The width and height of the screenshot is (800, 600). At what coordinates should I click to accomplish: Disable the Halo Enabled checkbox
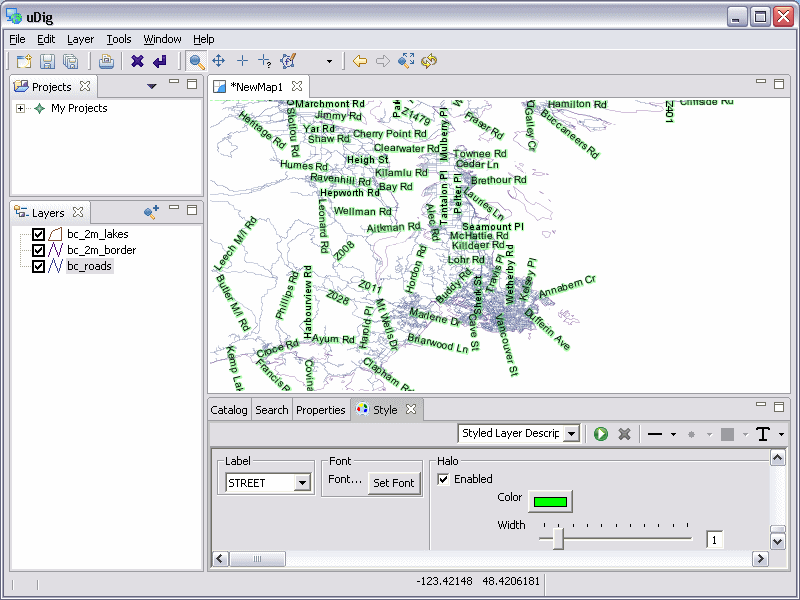(x=442, y=479)
